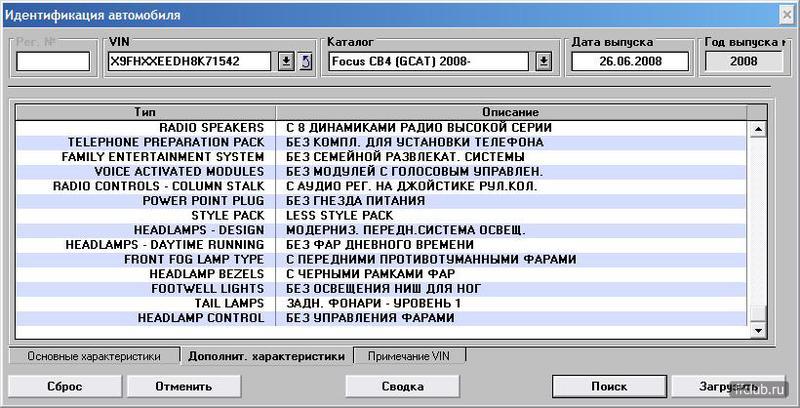Viewport: 800px width, 408px height.
Task: Click the Сброс button
Action: click(65, 387)
